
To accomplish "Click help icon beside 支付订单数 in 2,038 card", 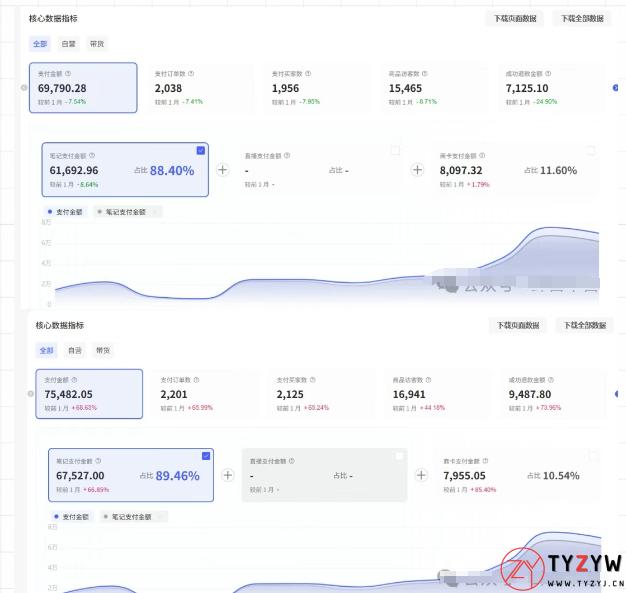I will [x=191, y=73].
